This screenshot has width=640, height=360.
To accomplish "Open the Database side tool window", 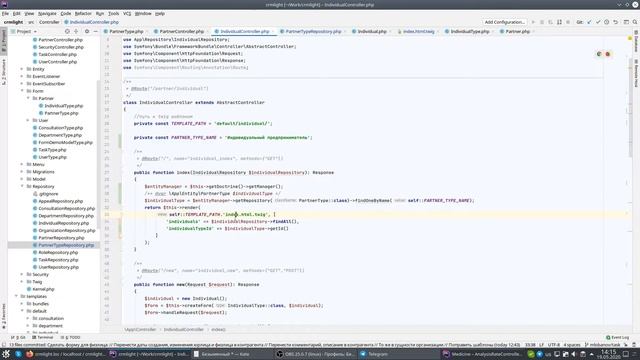I will pos(636,41).
